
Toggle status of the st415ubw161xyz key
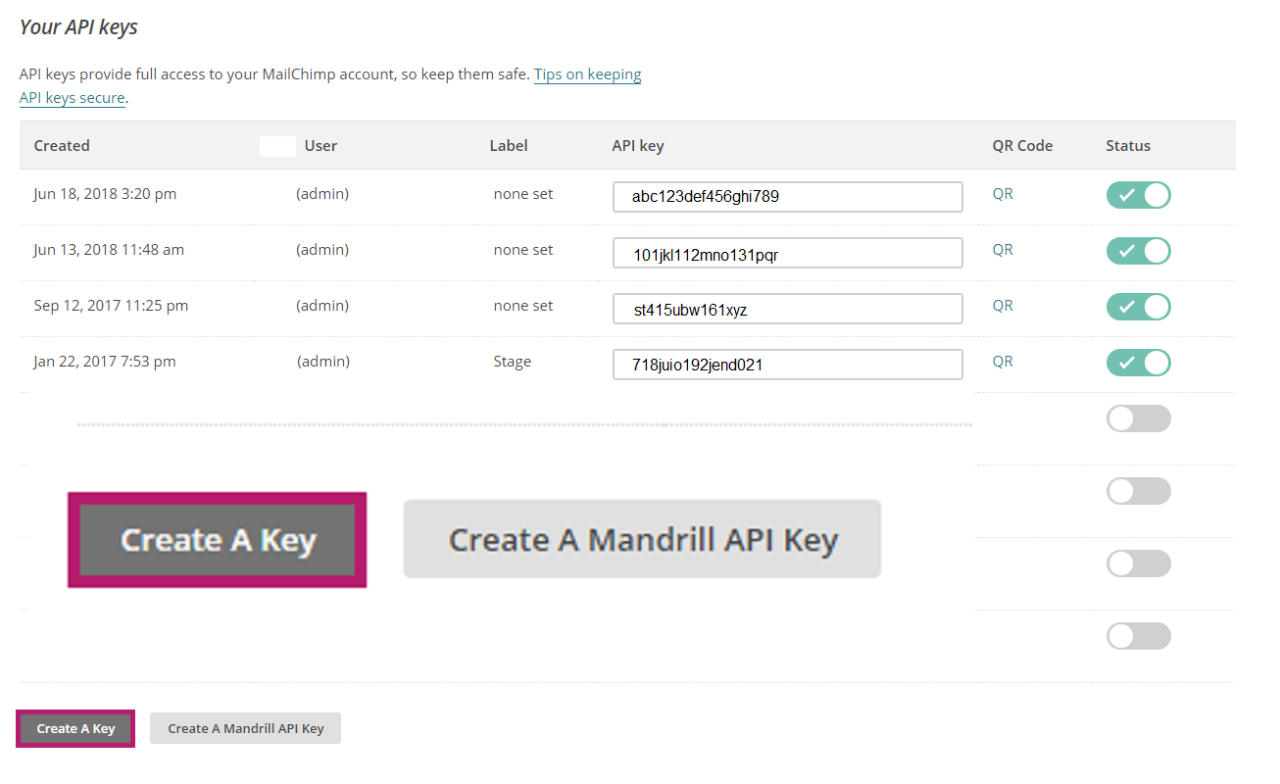tap(1138, 307)
